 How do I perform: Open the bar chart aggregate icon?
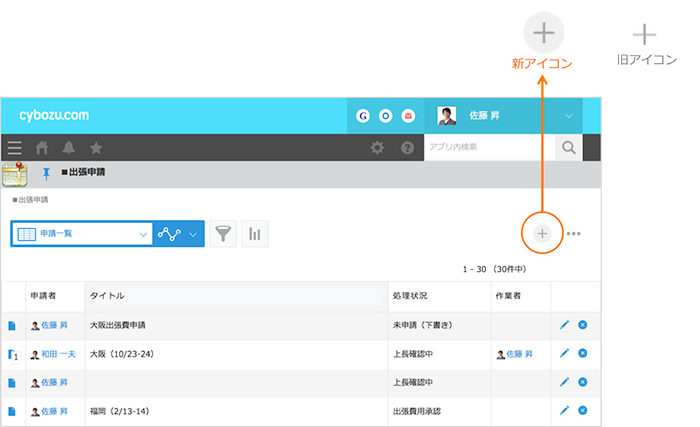tap(255, 234)
